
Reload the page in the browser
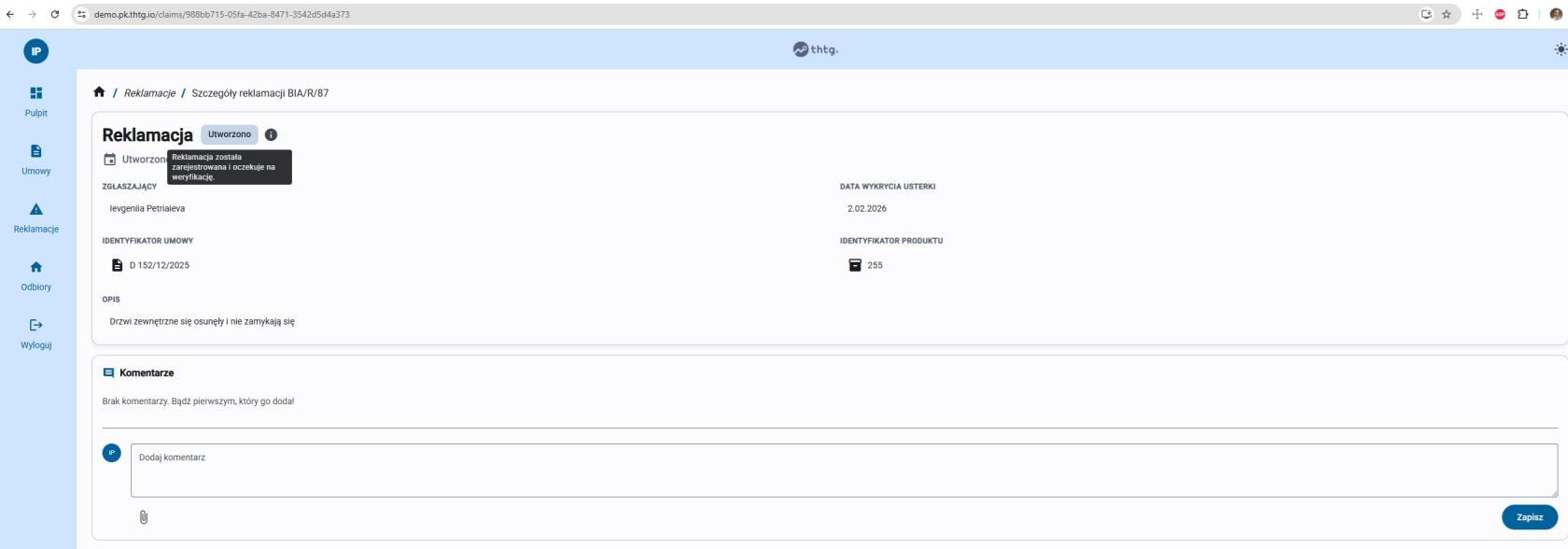coord(55,14)
